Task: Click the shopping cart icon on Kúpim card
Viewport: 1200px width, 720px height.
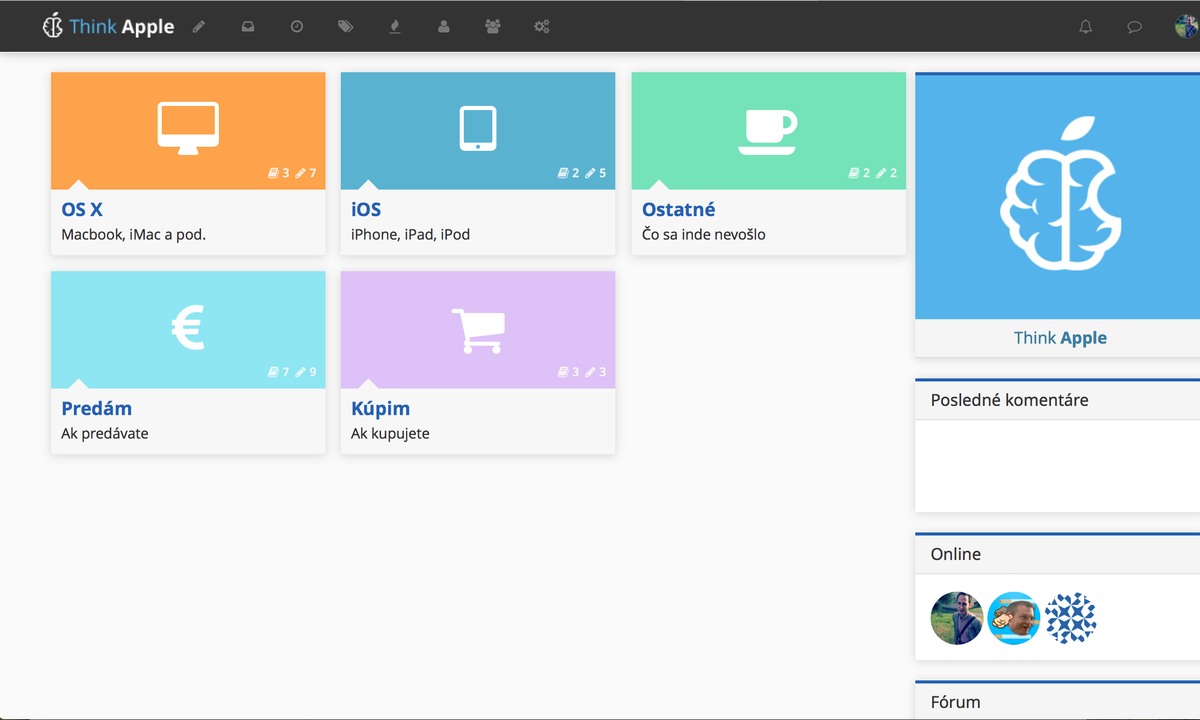Action: pos(478,330)
